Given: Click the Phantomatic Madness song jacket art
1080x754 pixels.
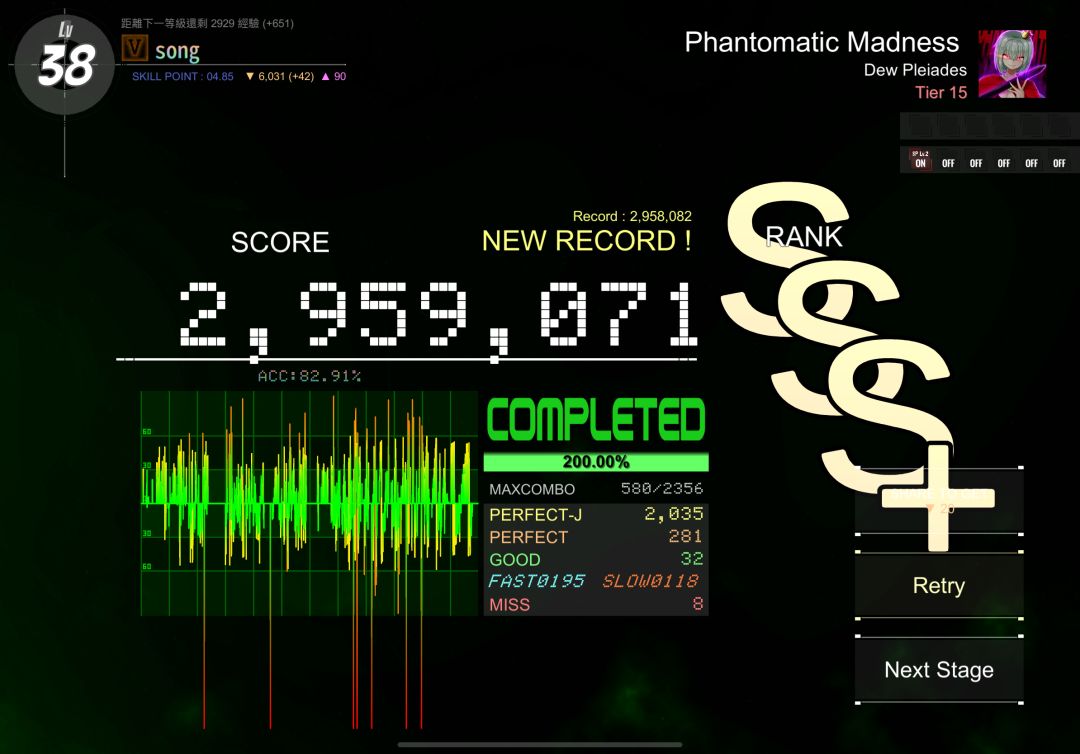Looking at the screenshot, I should 1012,63.
